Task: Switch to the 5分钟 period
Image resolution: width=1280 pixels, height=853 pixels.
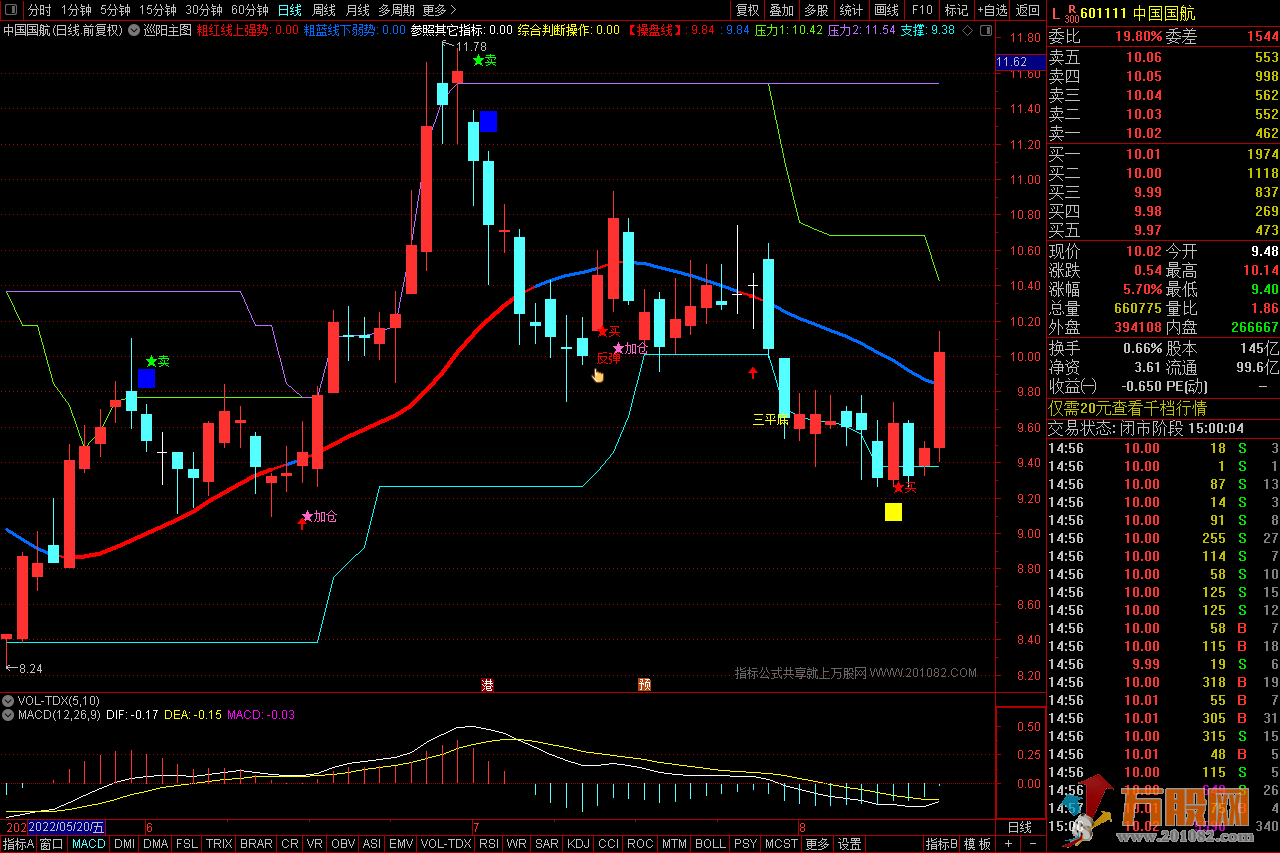Action: pos(115,10)
